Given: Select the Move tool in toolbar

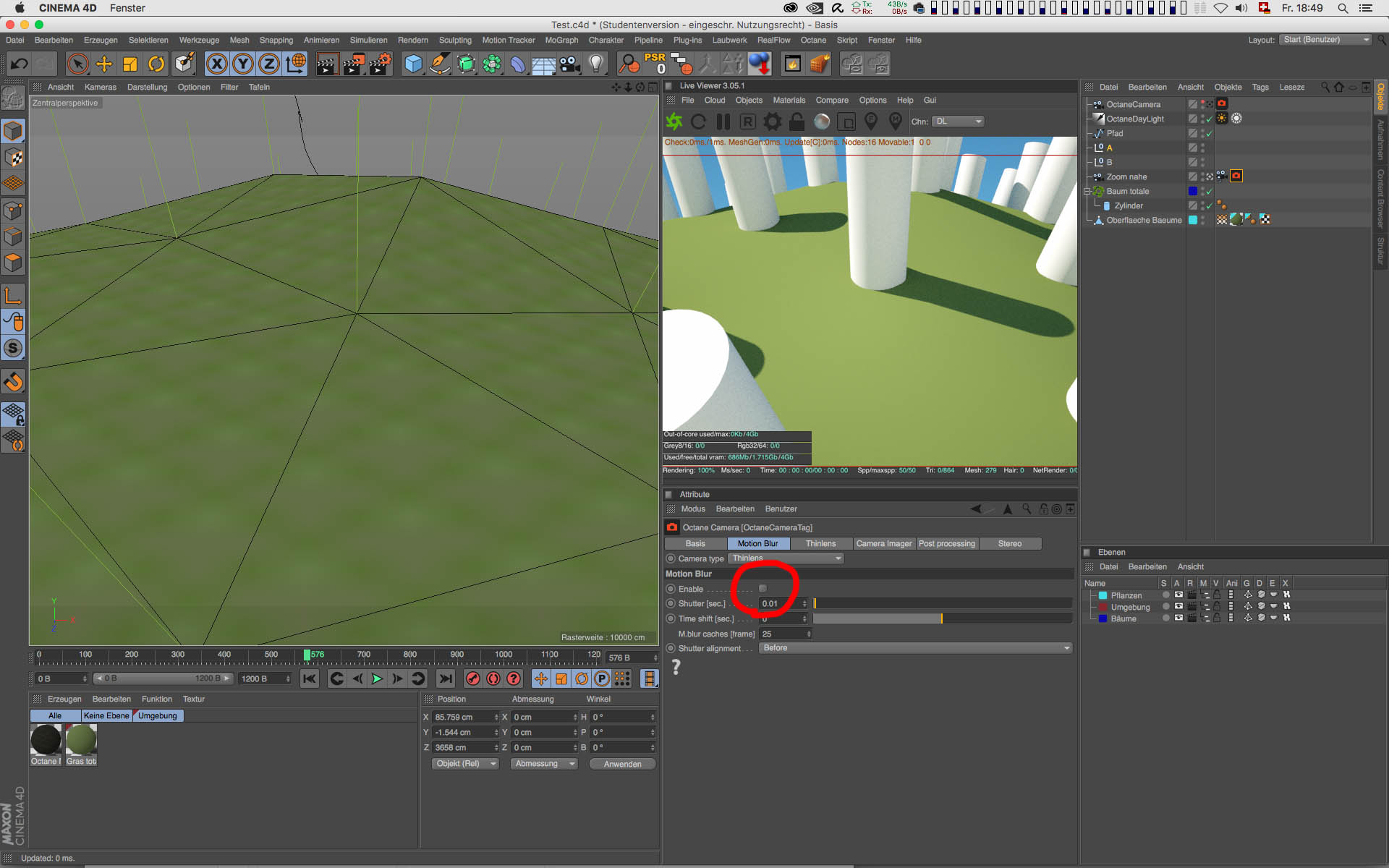Looking at the screenshot, I should coord(104,64).
